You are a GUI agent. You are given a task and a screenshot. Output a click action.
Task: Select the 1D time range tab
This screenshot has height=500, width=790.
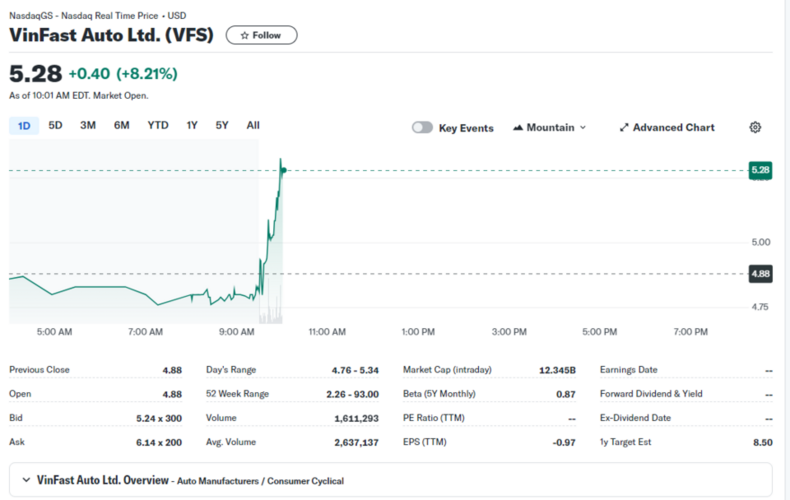tap(24, 125)
